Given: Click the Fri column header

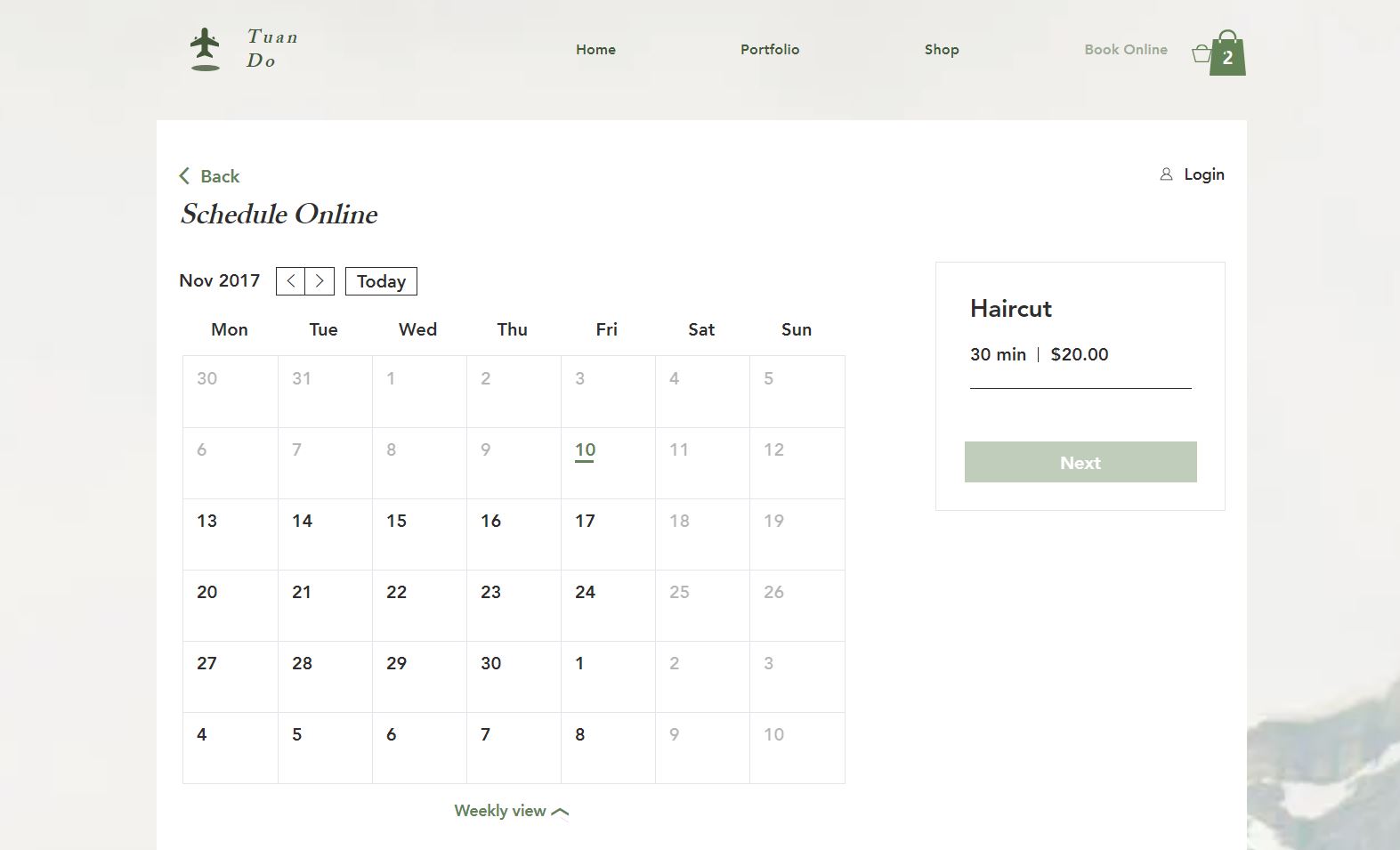Looking at the screenshot, I should click(x=606, y=329).
